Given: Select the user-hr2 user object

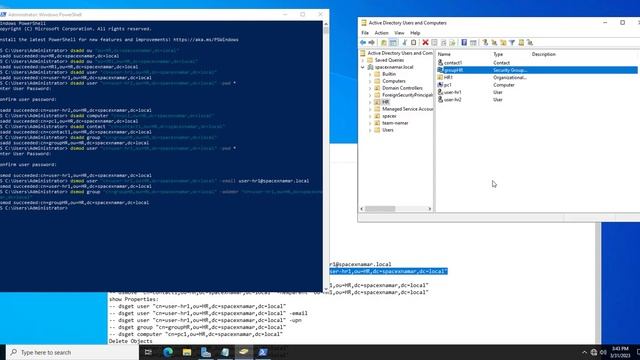Looking at the screenshot, I should tap(452, 100).
